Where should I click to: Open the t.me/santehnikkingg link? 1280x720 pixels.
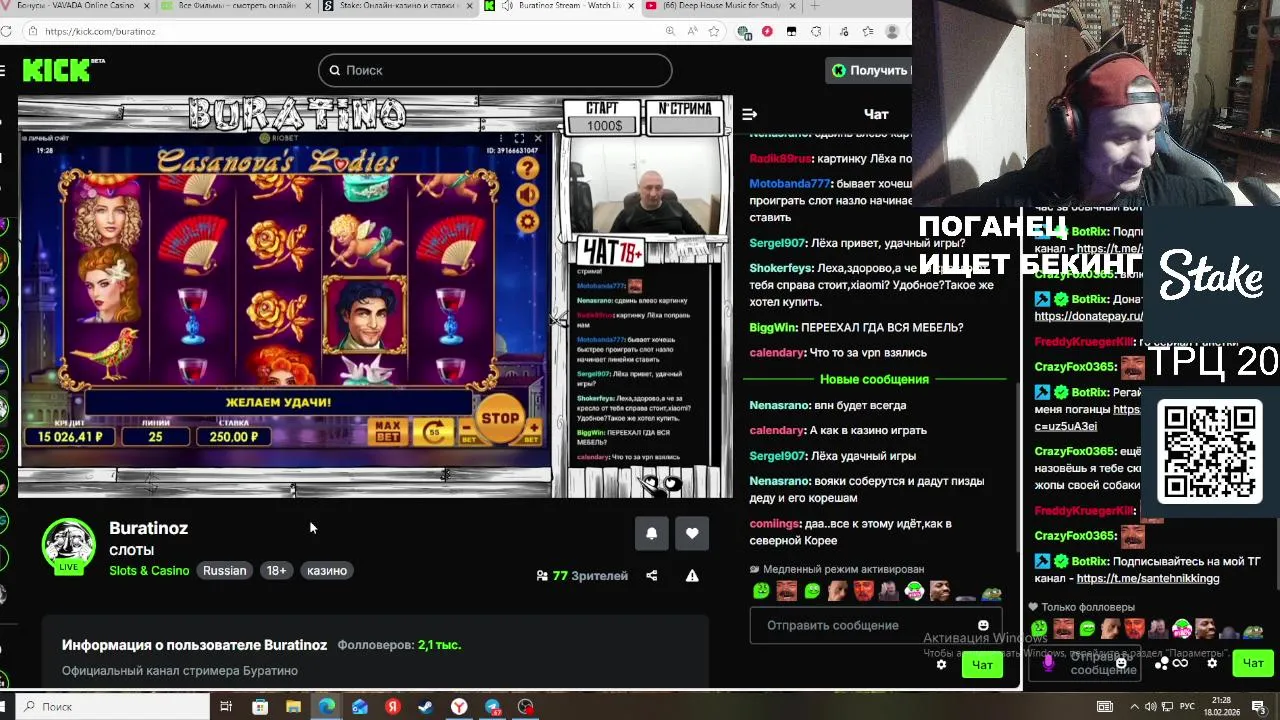(x=1148, y=578)
